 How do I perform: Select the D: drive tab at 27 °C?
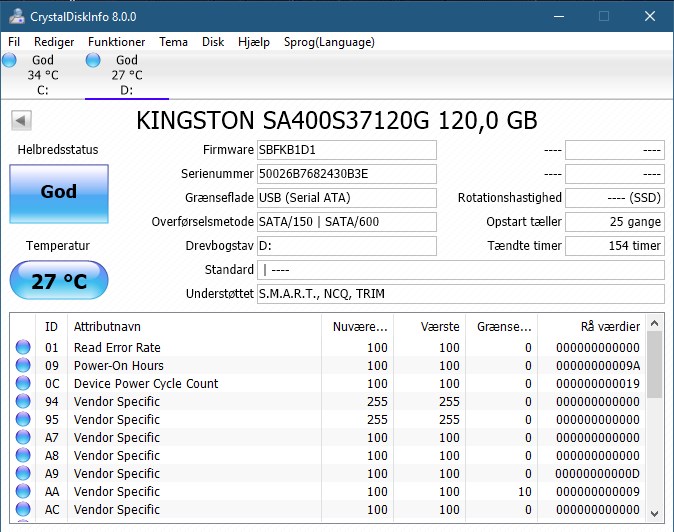pyautogui.click(x=127, y=75)
